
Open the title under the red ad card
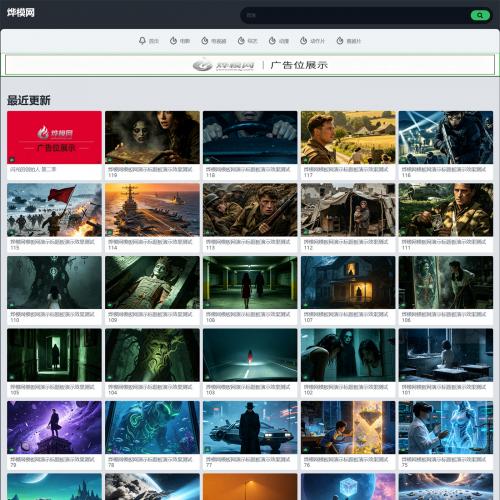33,169
